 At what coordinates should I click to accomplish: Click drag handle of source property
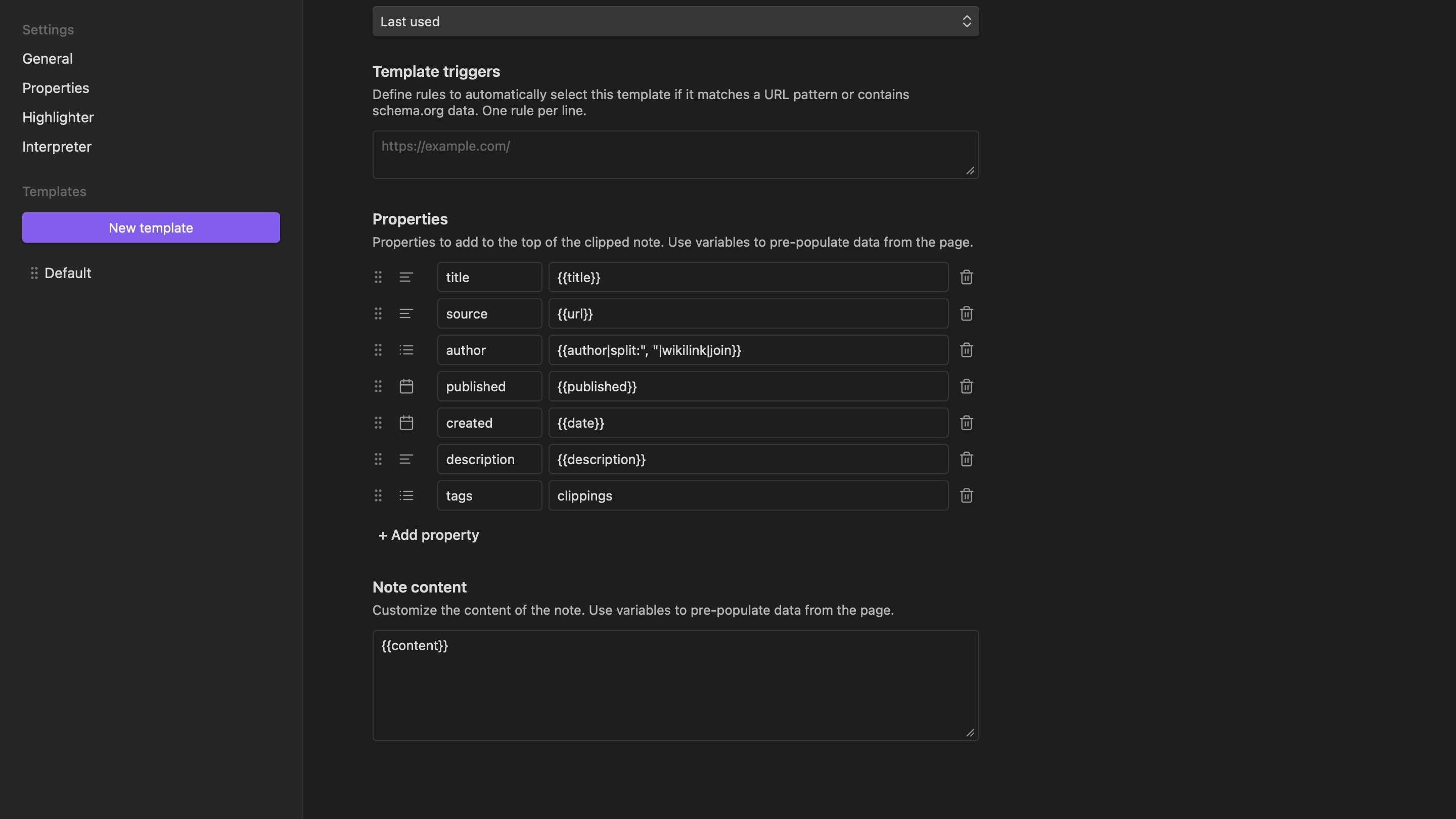378,313
